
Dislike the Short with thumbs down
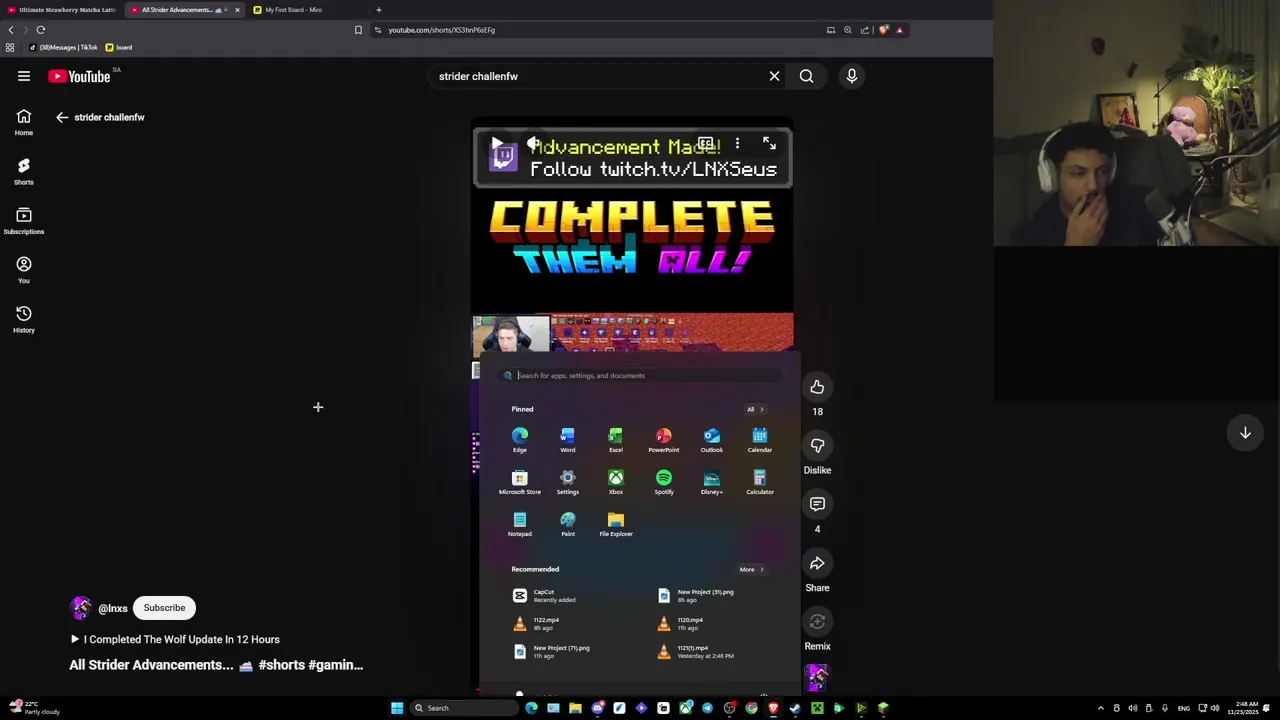coord(817,446)
